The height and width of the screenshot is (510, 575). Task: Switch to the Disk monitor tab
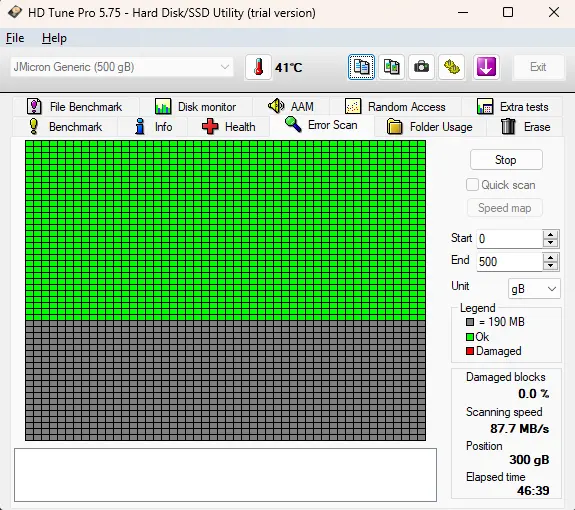coord(195,107)
